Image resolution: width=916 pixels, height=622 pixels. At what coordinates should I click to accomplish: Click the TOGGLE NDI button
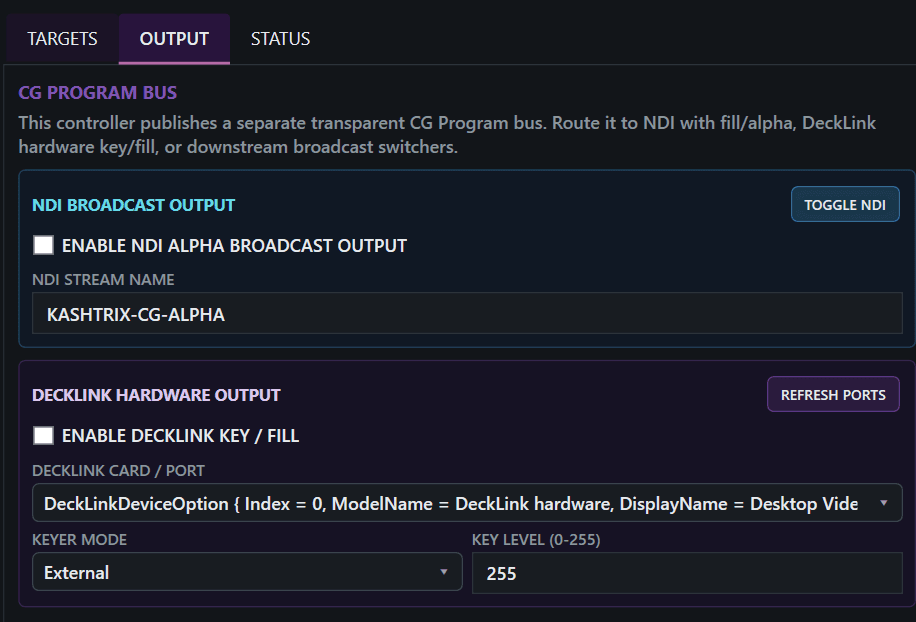(x=845, y=204)
